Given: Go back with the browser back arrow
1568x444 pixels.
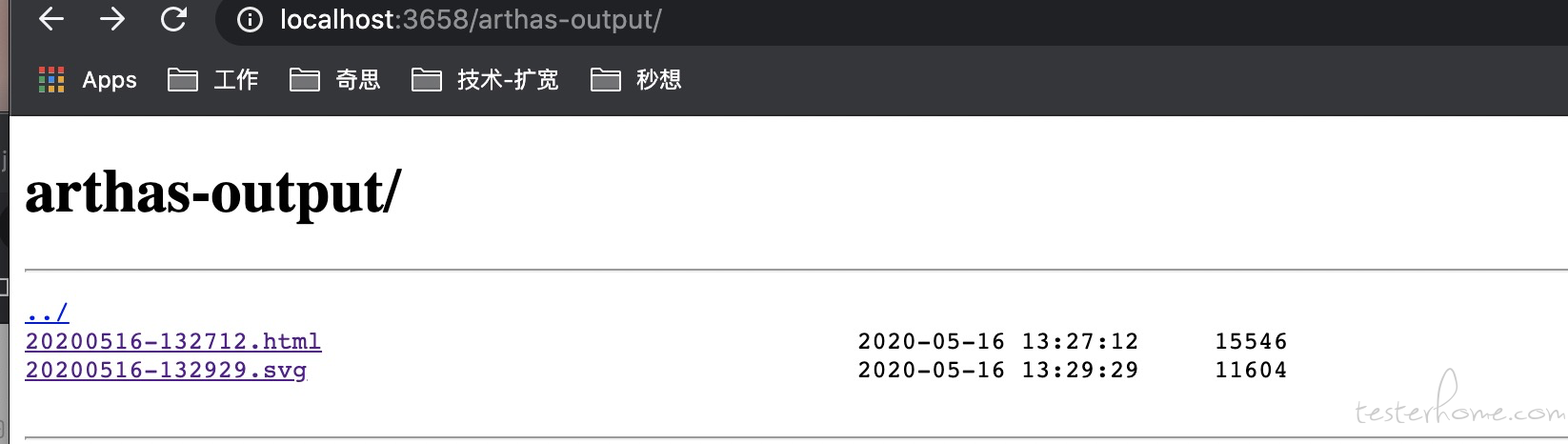Looking at the screenshot, I should point(51,19).
